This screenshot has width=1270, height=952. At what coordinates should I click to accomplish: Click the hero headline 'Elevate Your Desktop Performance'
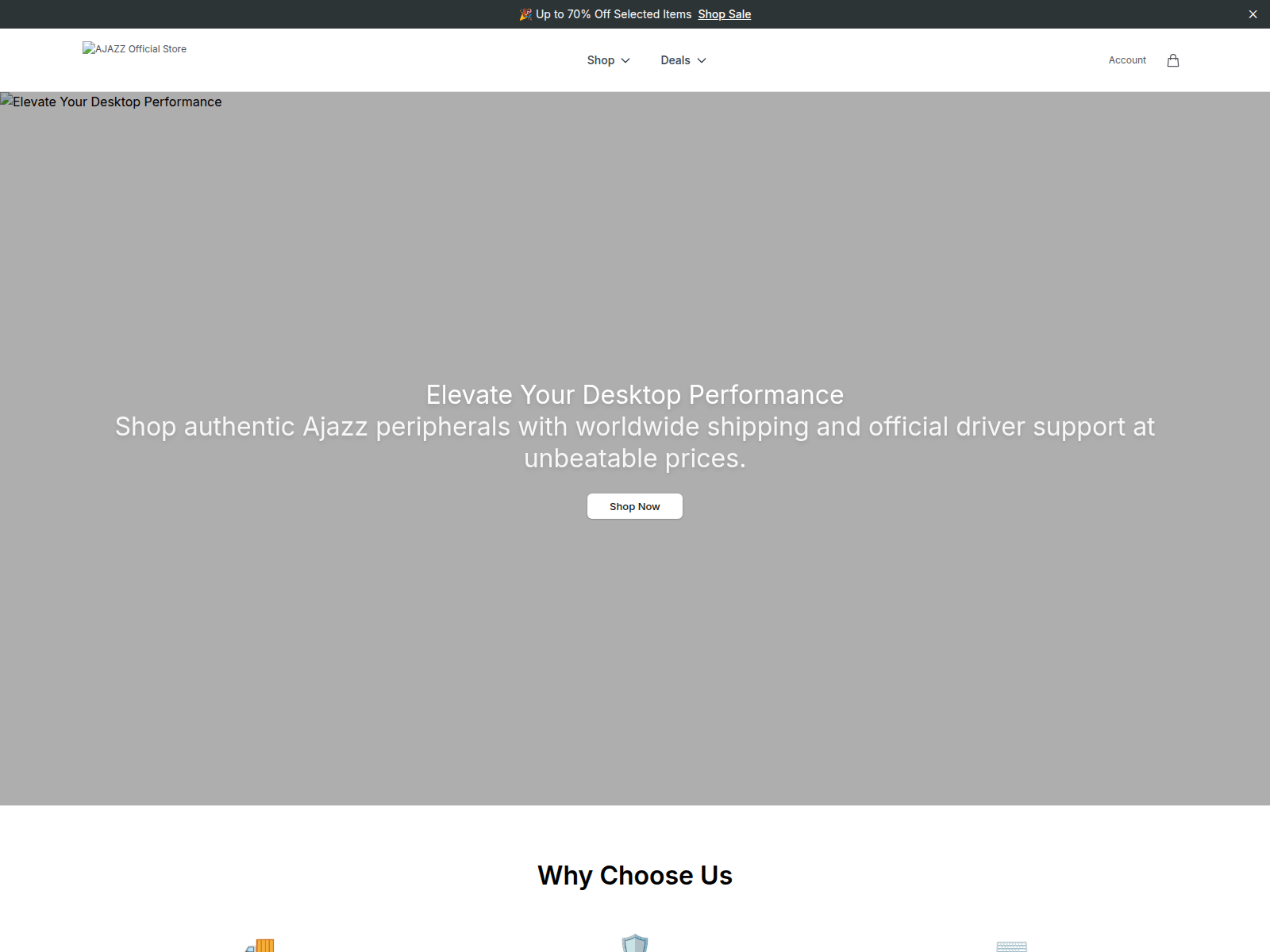point(635,394)
